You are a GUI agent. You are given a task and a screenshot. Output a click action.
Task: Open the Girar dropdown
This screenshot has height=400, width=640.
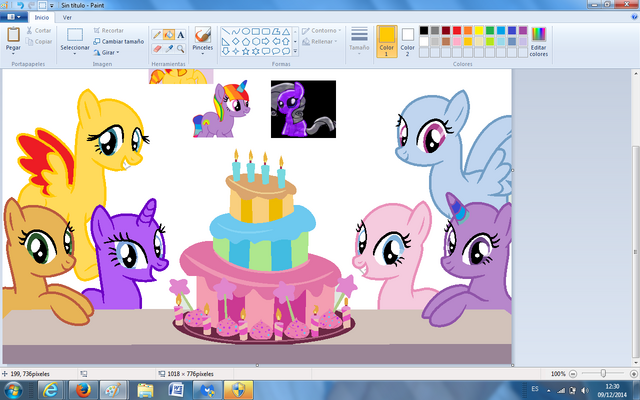point(107,52)
